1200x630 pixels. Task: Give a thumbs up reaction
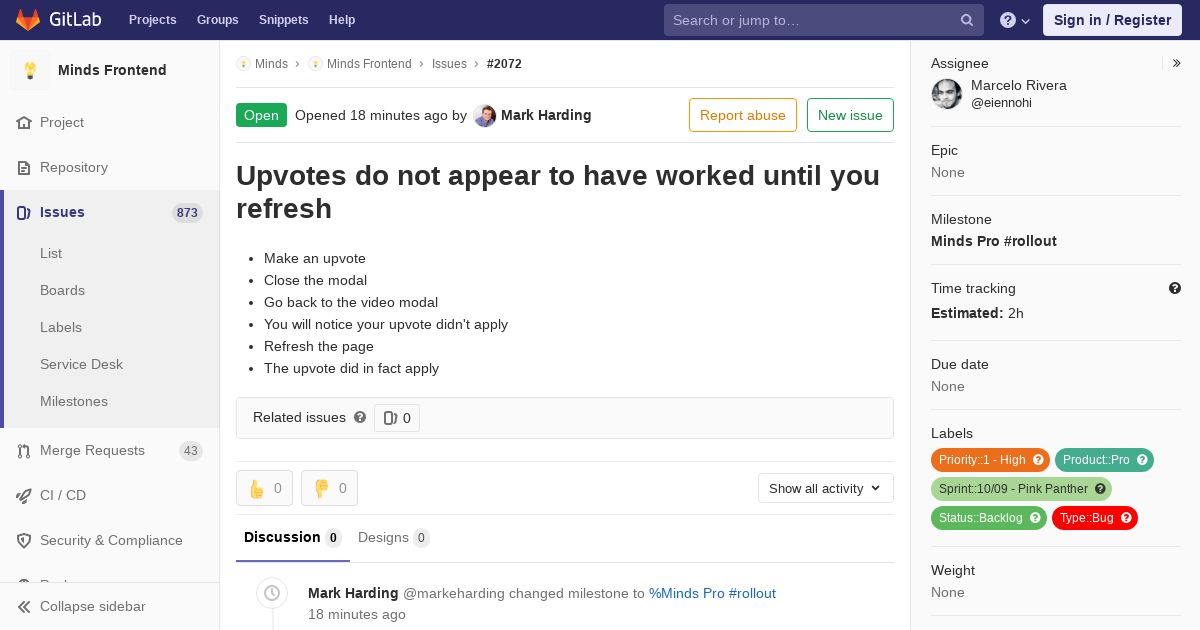(x=264, y=488)
